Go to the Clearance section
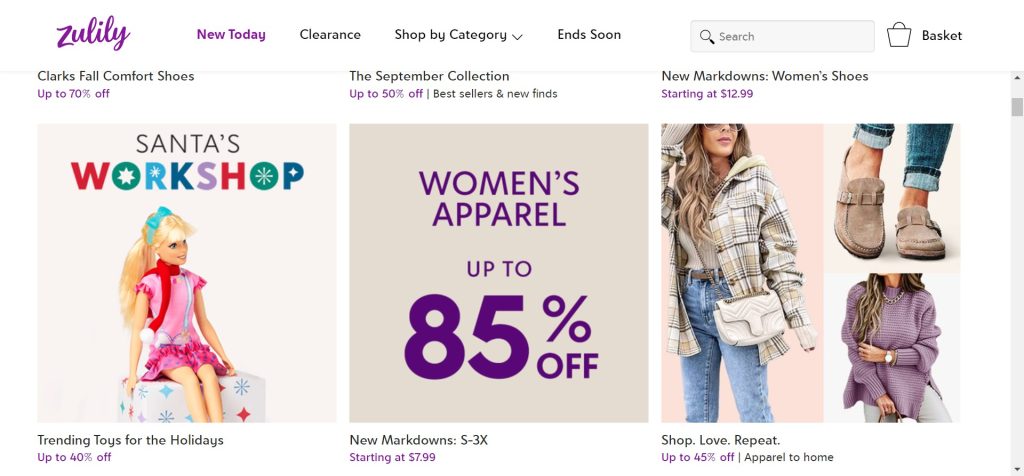This screenshot has width=1024, height=476. [330, 34]
